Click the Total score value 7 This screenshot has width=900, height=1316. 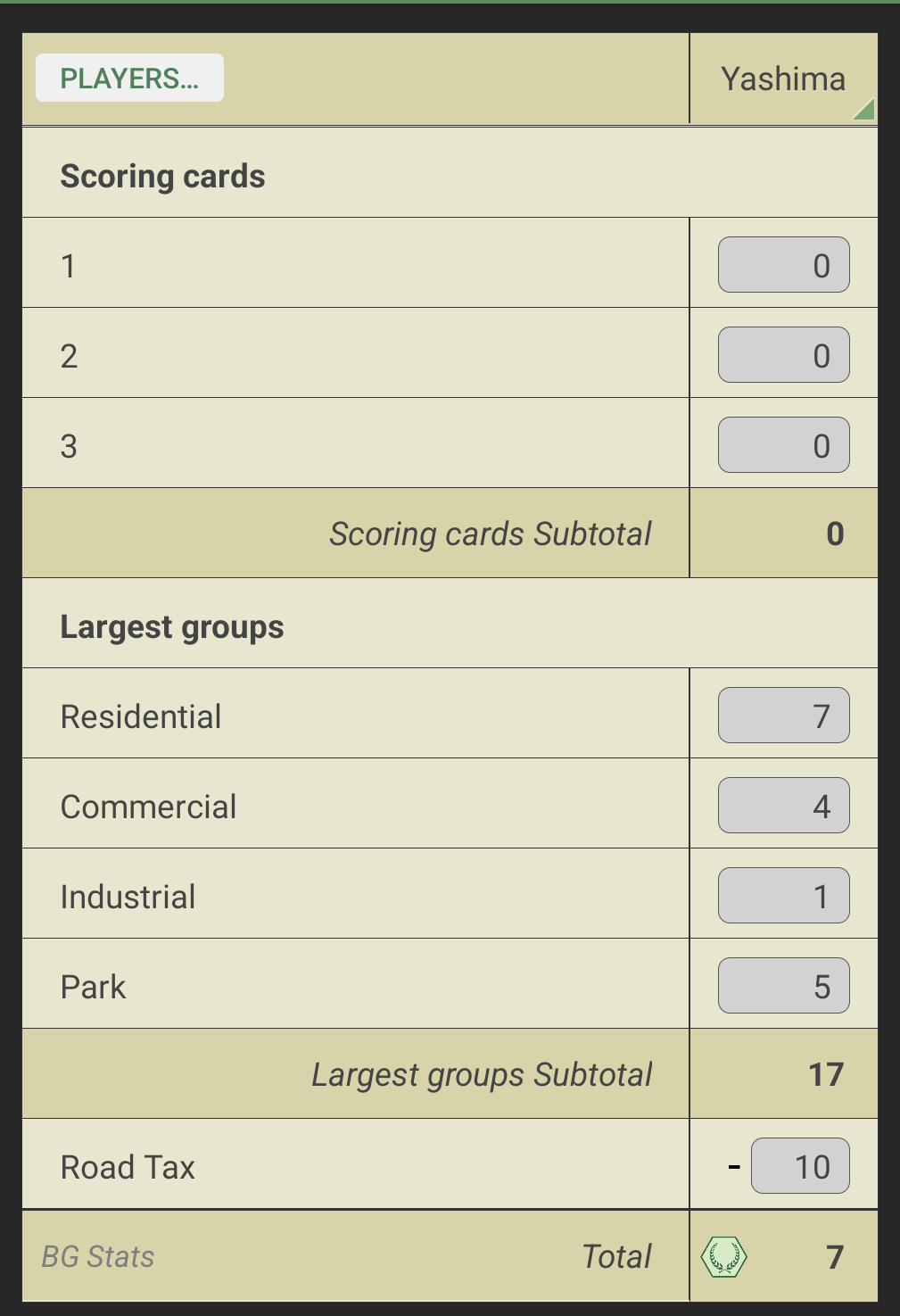(834, 1256)
